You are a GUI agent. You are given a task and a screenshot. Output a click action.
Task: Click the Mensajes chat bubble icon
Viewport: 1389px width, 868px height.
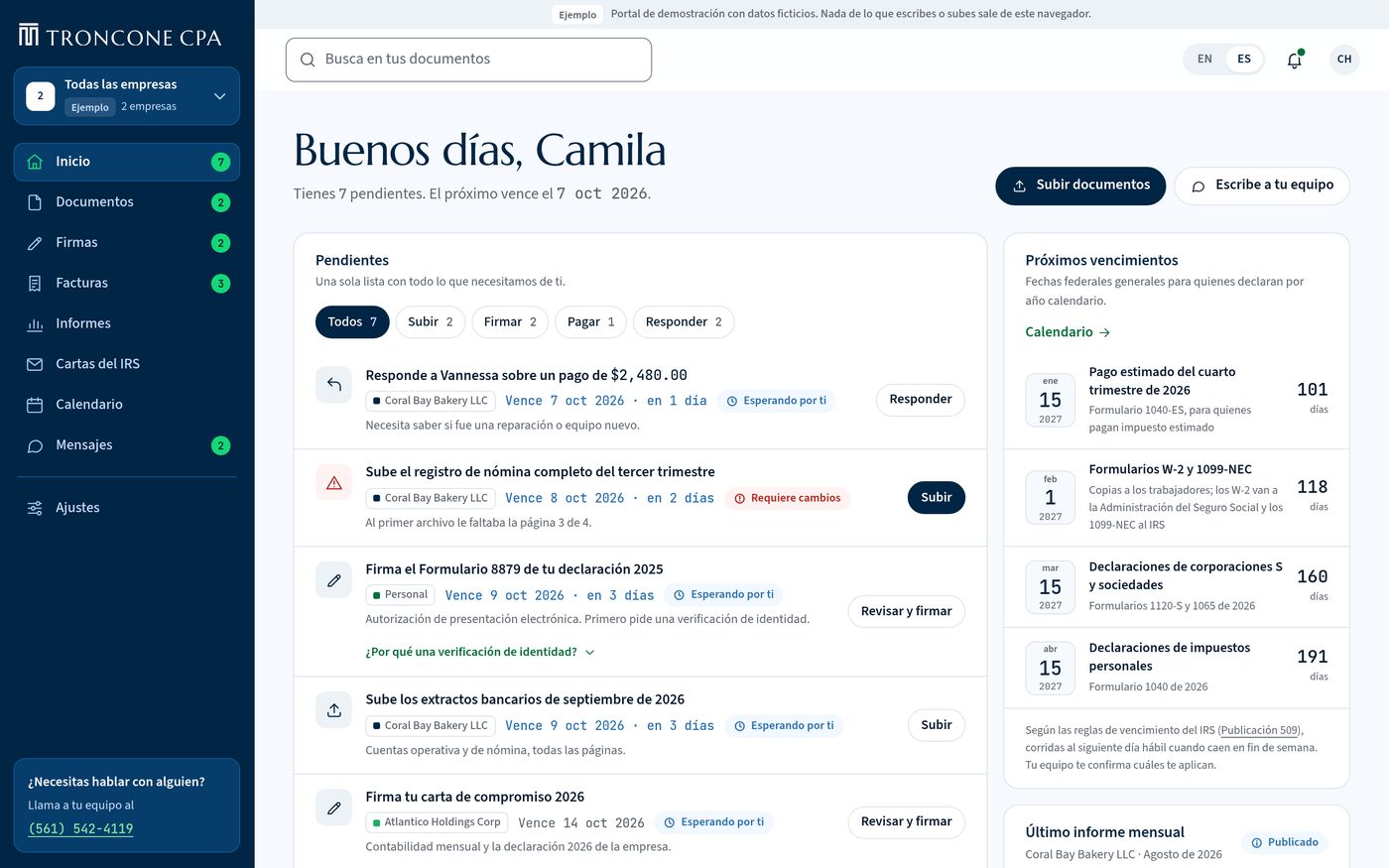click(35, 445)
